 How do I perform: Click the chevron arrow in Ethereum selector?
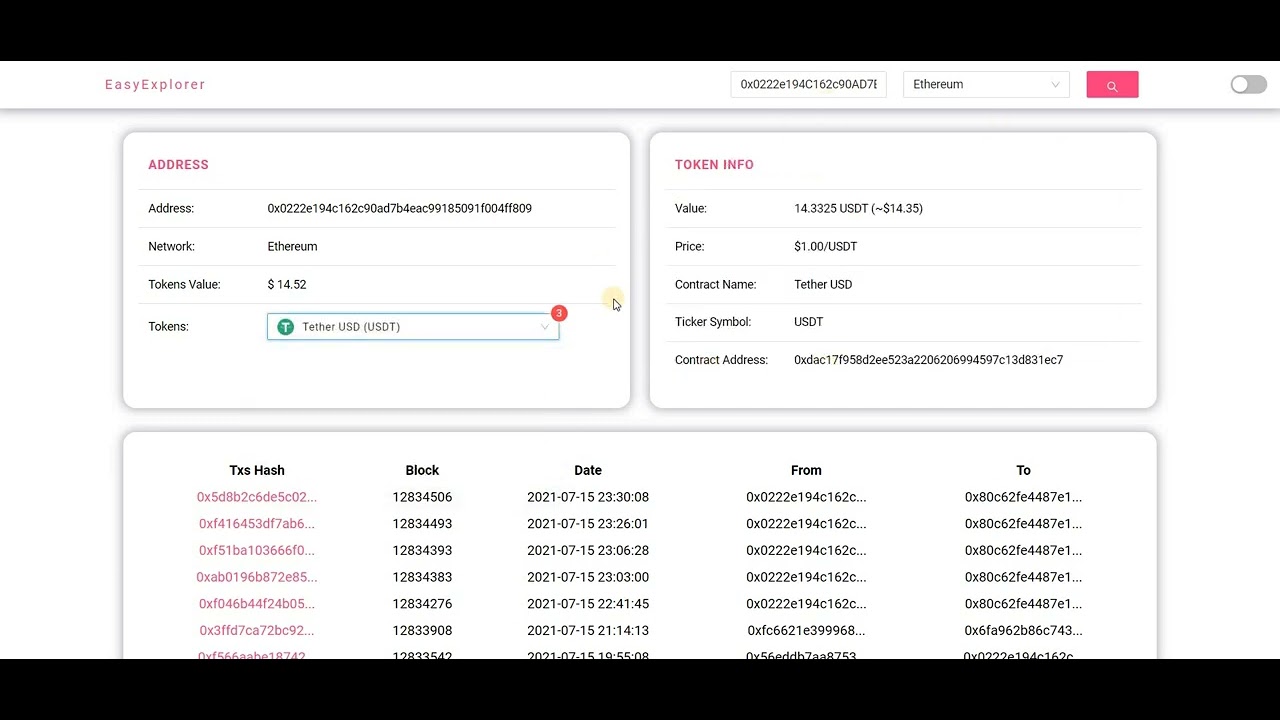click(x=1054, y=85)
